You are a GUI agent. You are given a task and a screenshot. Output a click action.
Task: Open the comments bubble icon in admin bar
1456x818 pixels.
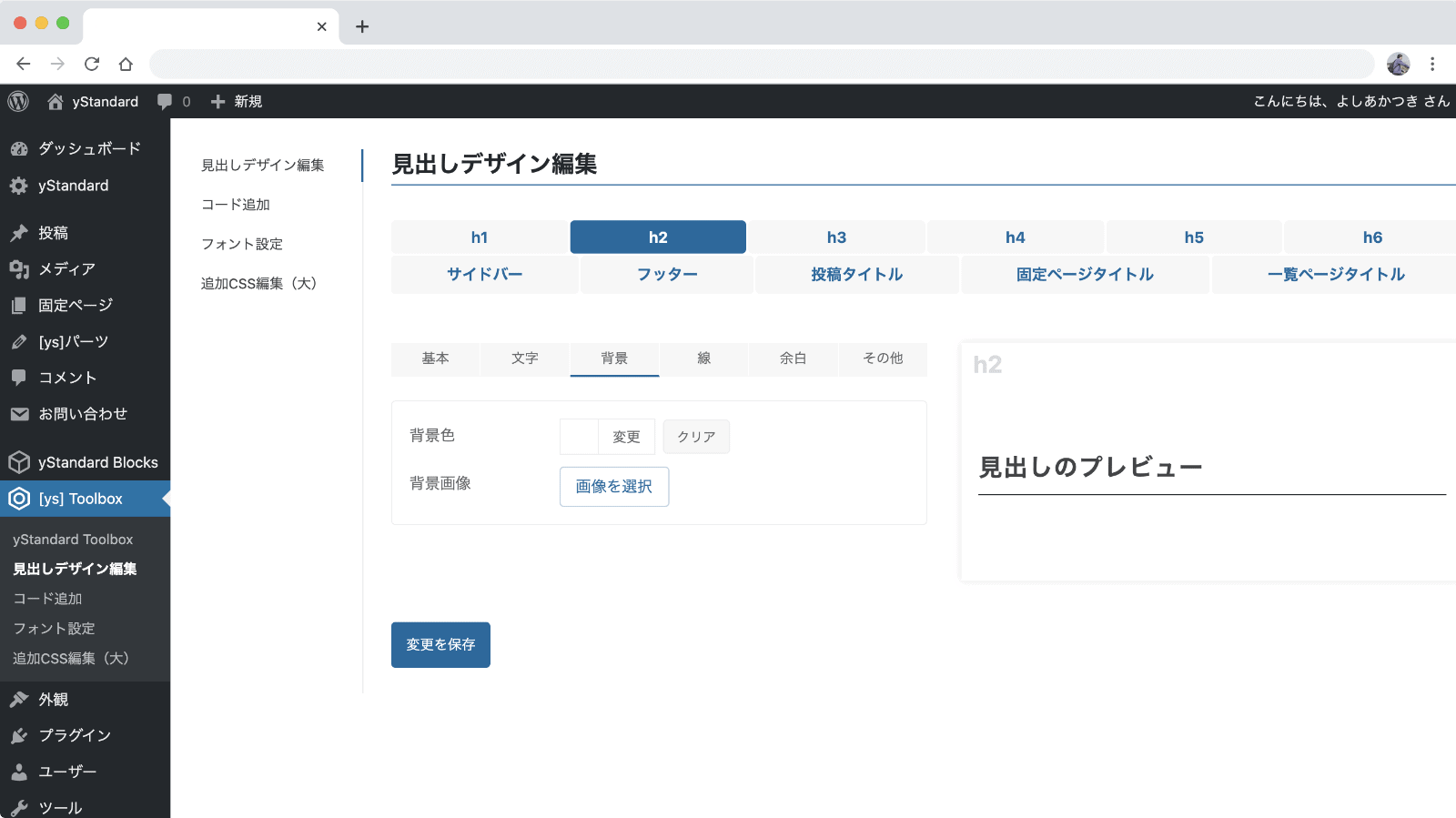tap(165, 101)
